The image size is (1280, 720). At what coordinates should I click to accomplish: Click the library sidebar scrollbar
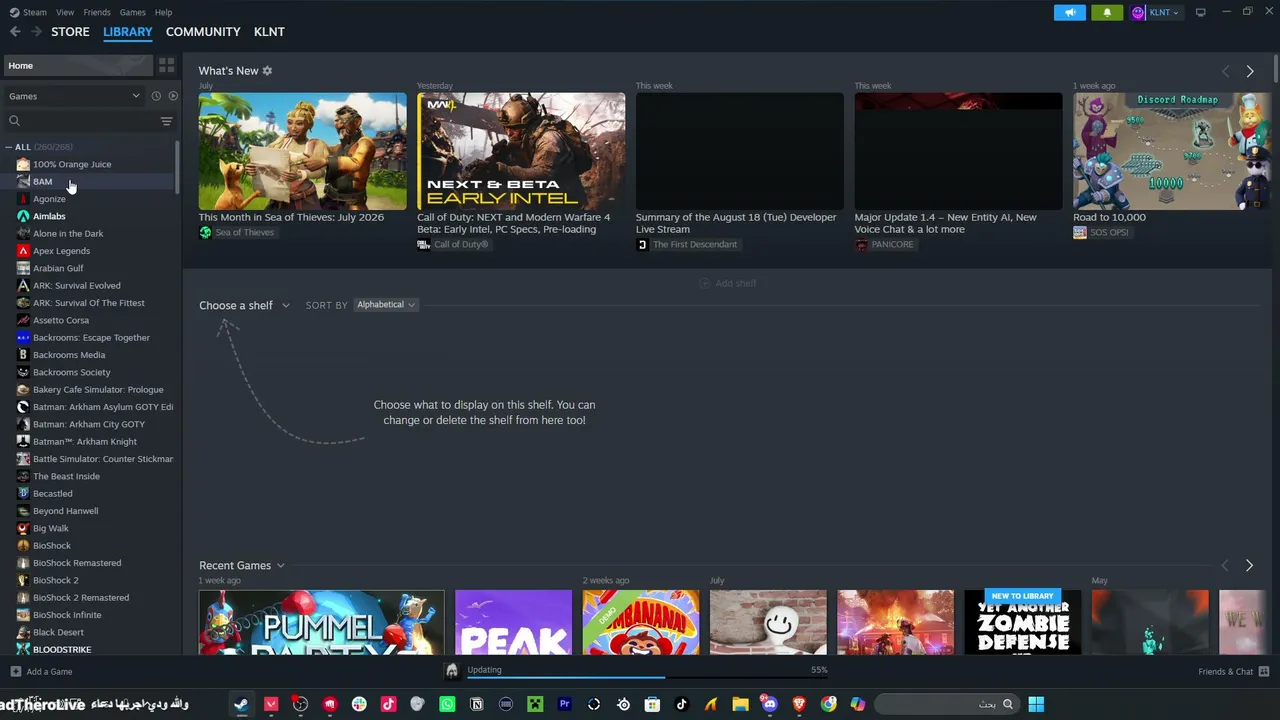click(178, 168)
